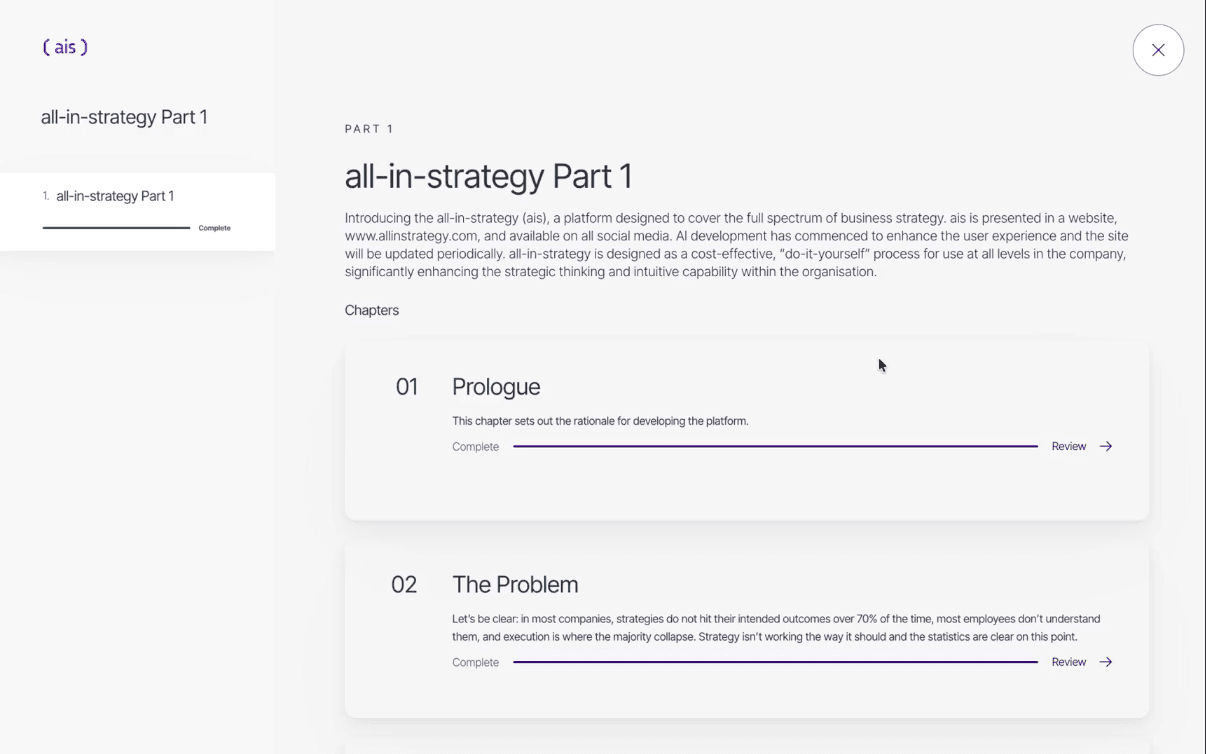Click the ais logo
Image resolution: width=1206 pixels, height=754 pixels.
[x=65, y=47]
